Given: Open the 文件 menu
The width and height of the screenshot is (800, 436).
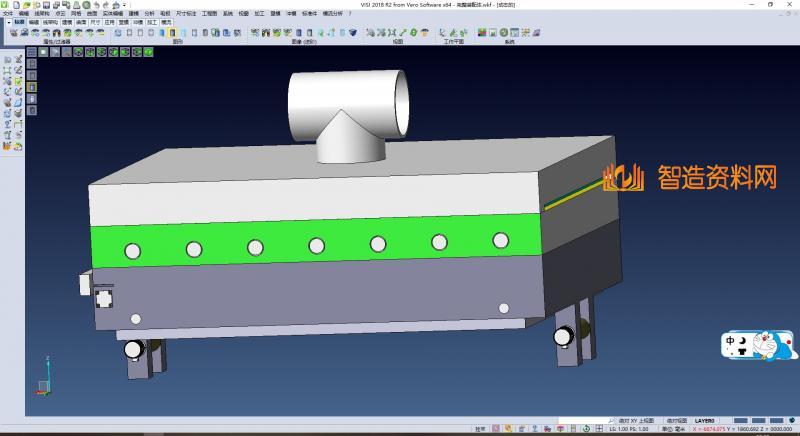Looking at the screenshot, I should click(x=8, y=13).
